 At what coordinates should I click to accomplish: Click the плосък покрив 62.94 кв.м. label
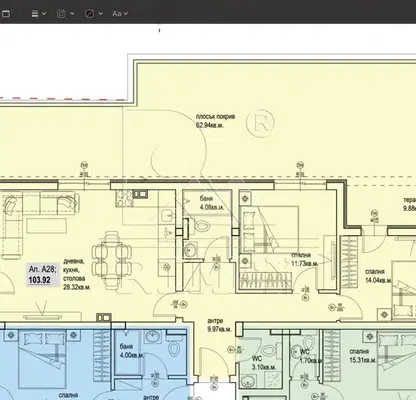(x=215, y=121)
